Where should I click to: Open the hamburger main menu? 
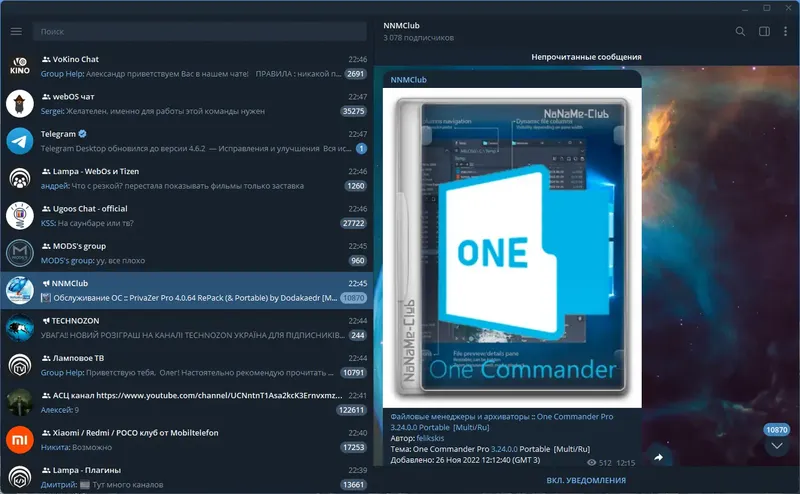[16, 32]
